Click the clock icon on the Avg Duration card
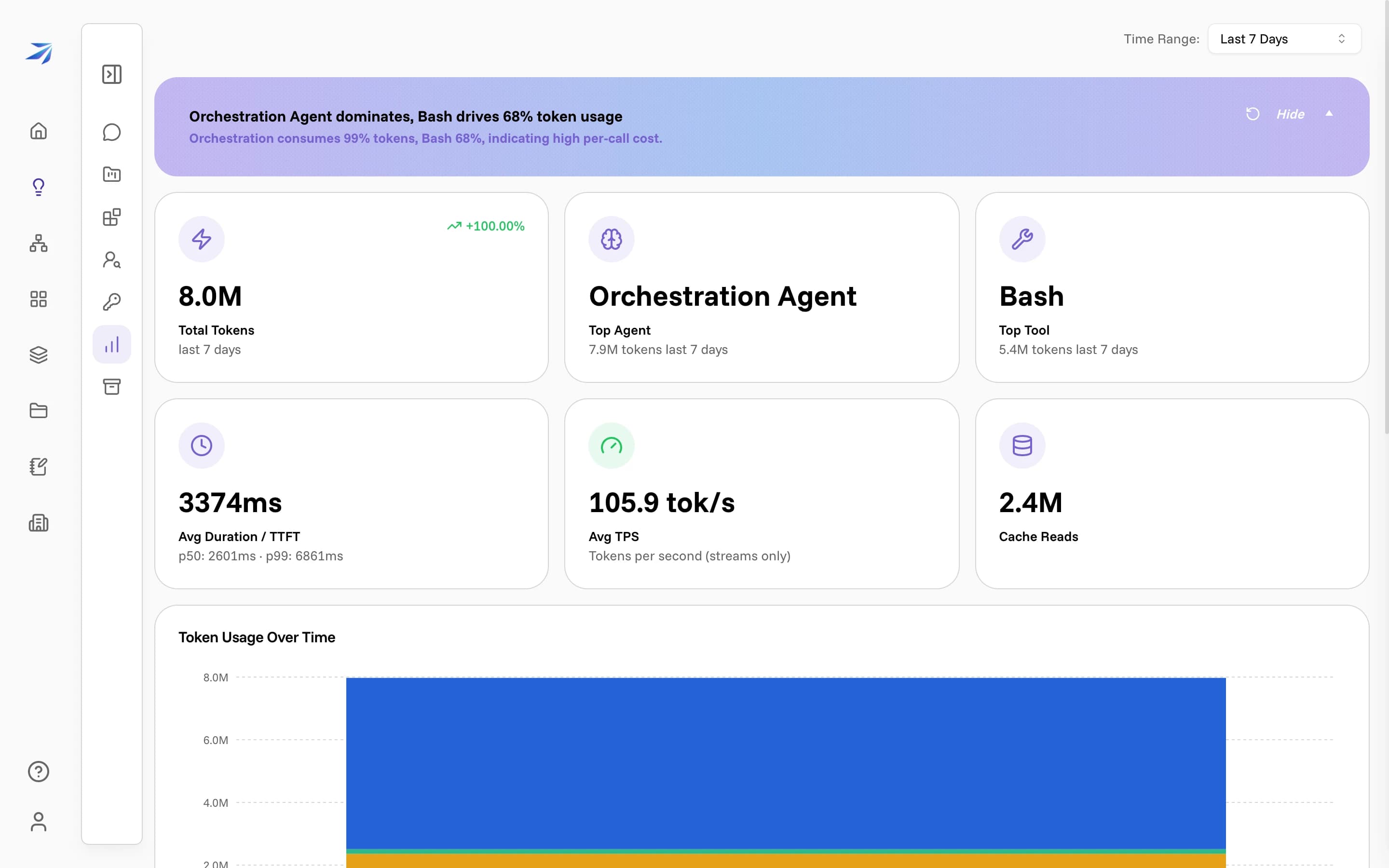 (x=202, y=446)
